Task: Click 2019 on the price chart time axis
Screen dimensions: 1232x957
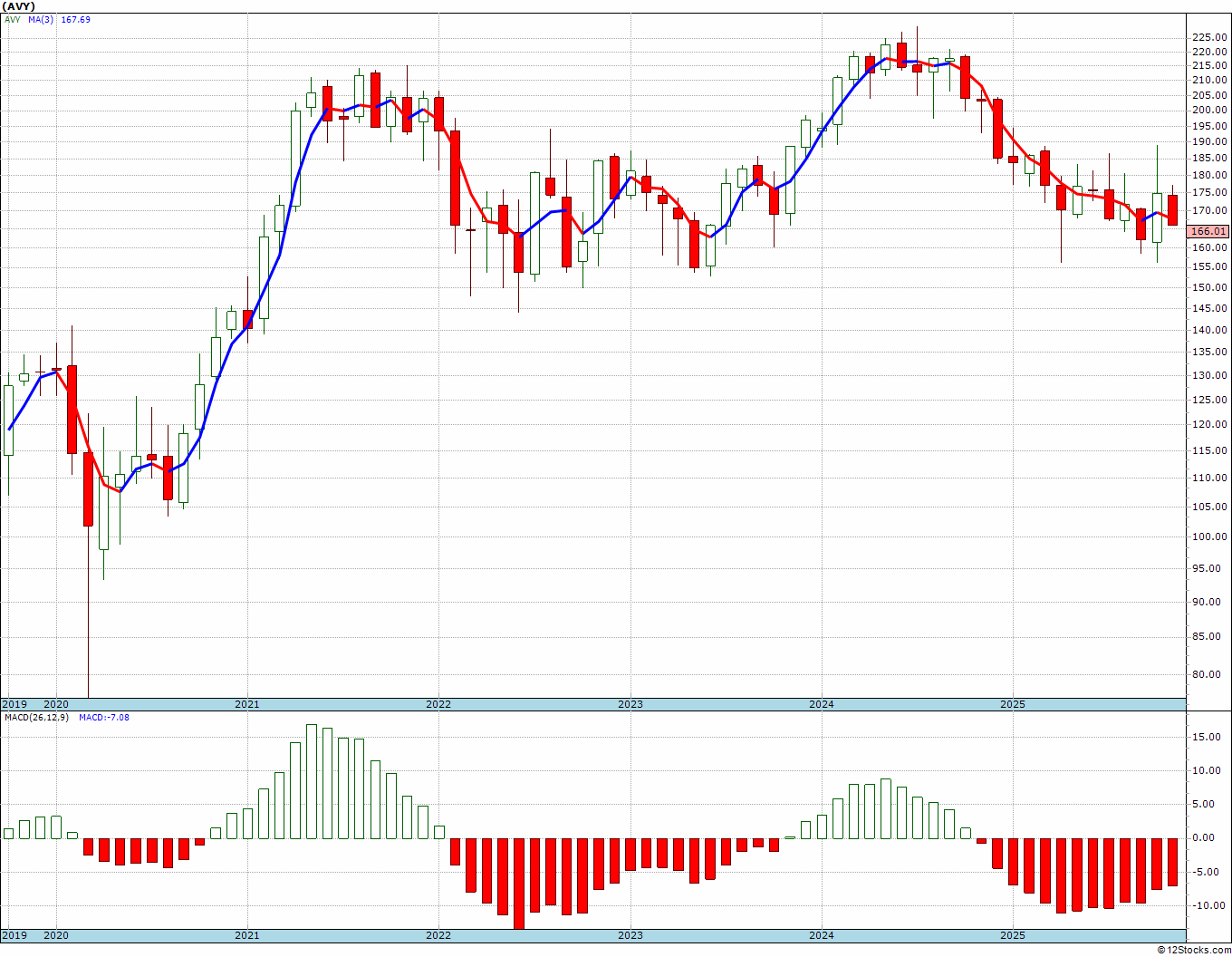Action: [x=14, y=704]
